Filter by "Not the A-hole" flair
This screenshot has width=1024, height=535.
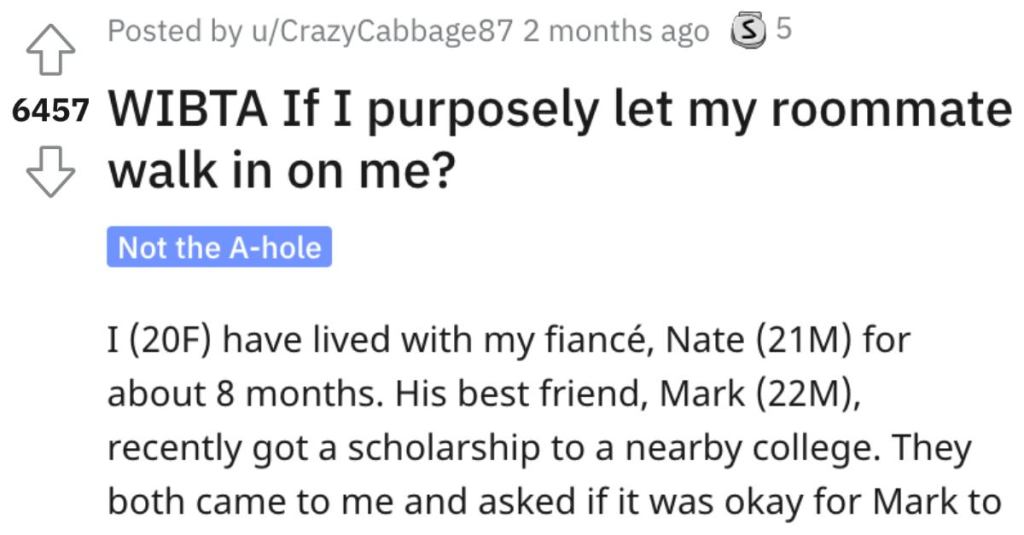(x=219, y=247)
